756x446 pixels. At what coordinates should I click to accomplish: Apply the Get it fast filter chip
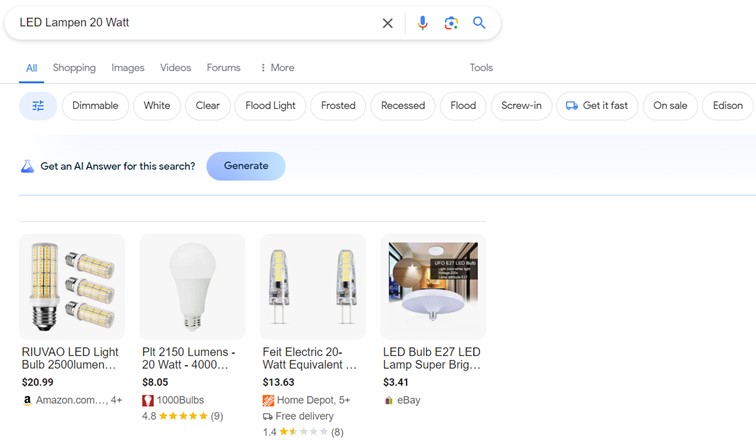597,106
